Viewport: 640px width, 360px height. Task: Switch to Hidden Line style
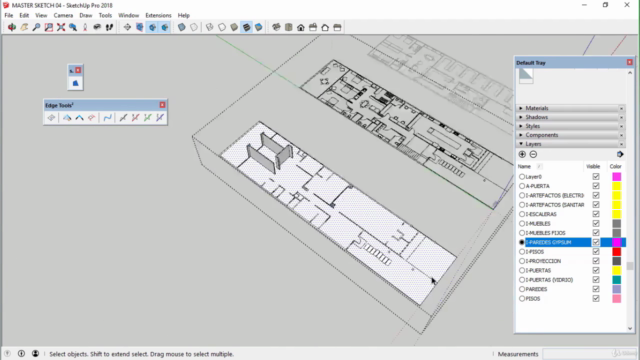[222, 27]
